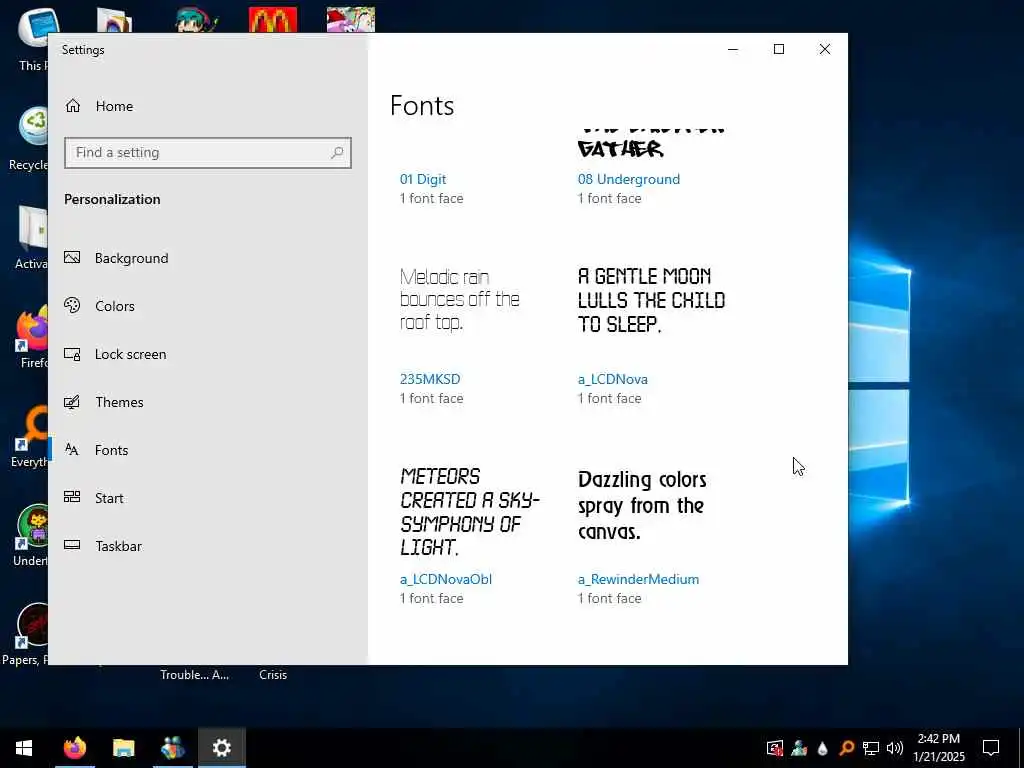Open the Action Center notifications icon

tap(991, 748)
